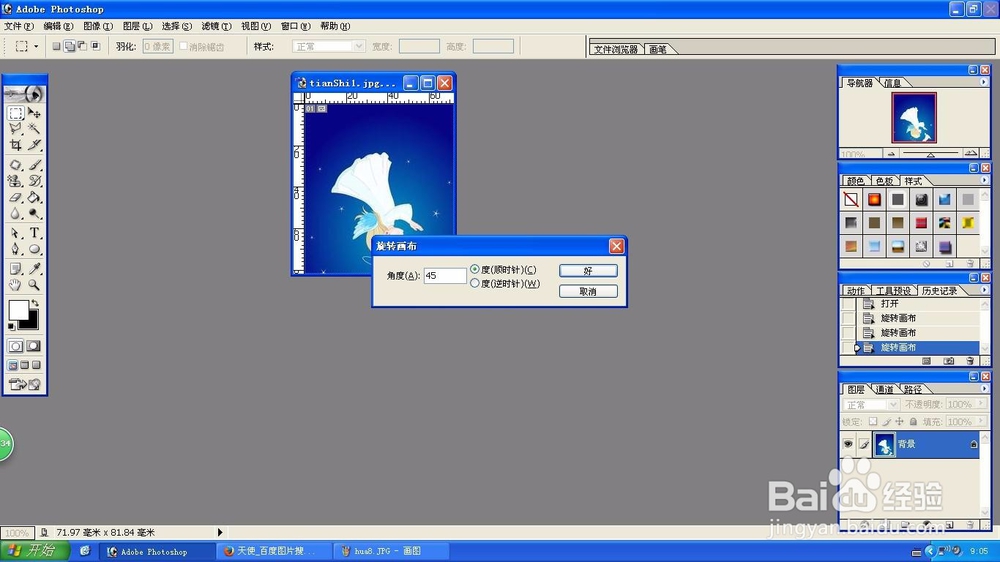Open the 文件 (File) menu
Image resolution: width=1000 pixels, height=562 pixels.
(x=18, y=26)
